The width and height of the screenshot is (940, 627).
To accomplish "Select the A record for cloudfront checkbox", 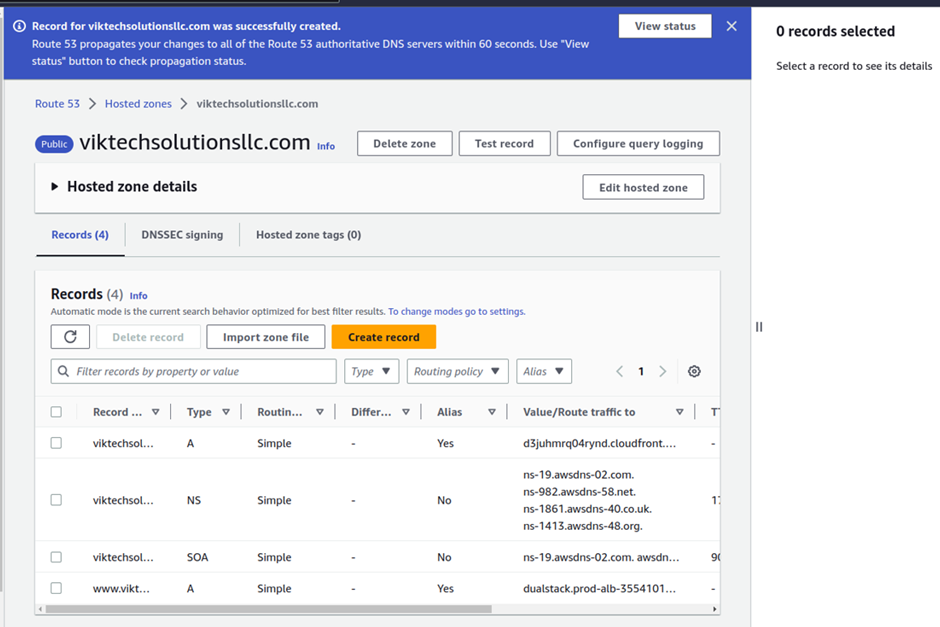I will point(56,443).
